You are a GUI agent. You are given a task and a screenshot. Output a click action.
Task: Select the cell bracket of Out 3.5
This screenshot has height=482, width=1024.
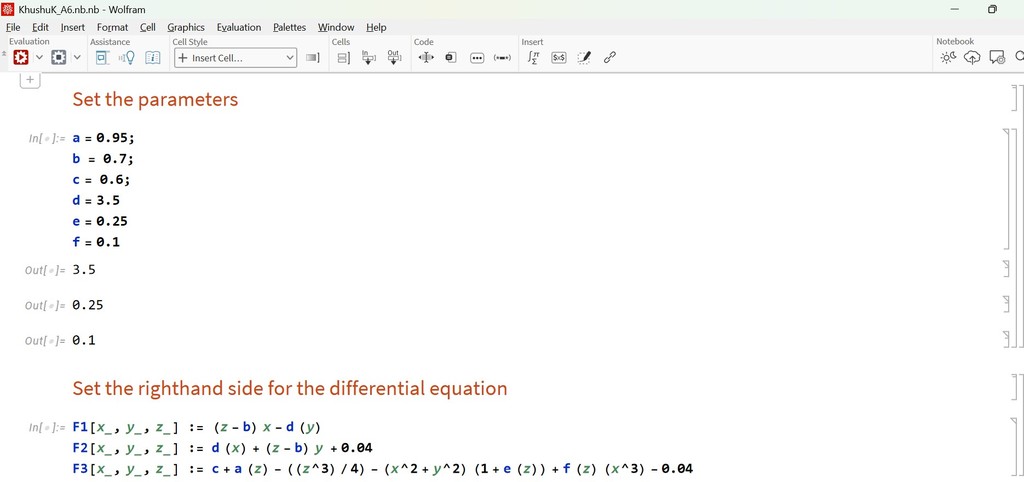[1005, 269]
